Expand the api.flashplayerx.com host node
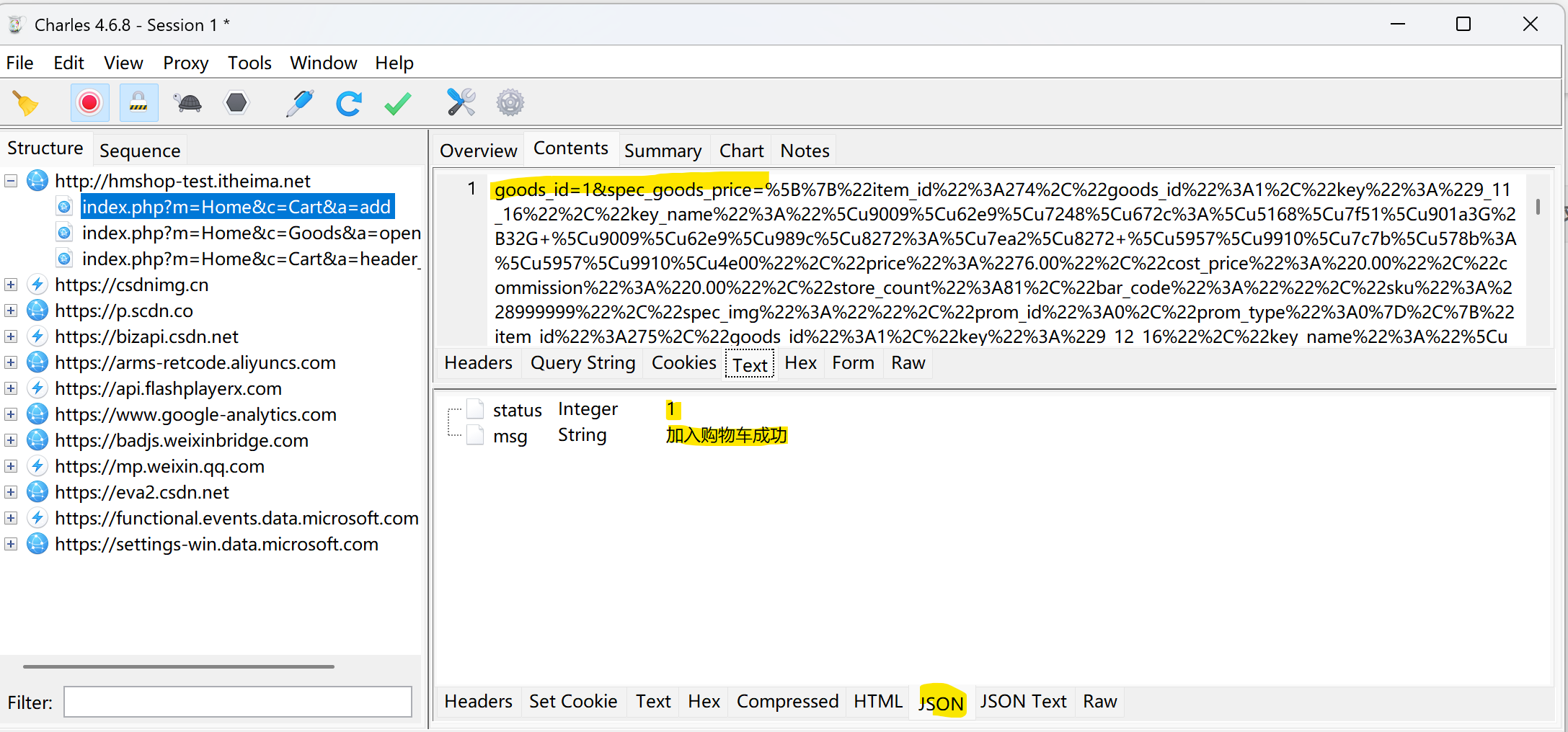Viewport: 1568px width, 732px height. [11, 388]
